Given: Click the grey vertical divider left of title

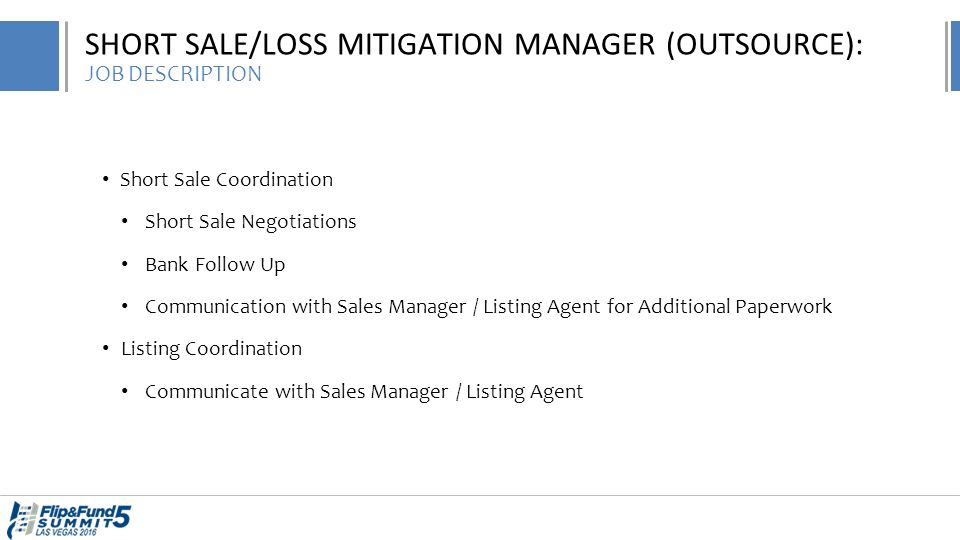Looking at the screenshot, I should point(66,56).
